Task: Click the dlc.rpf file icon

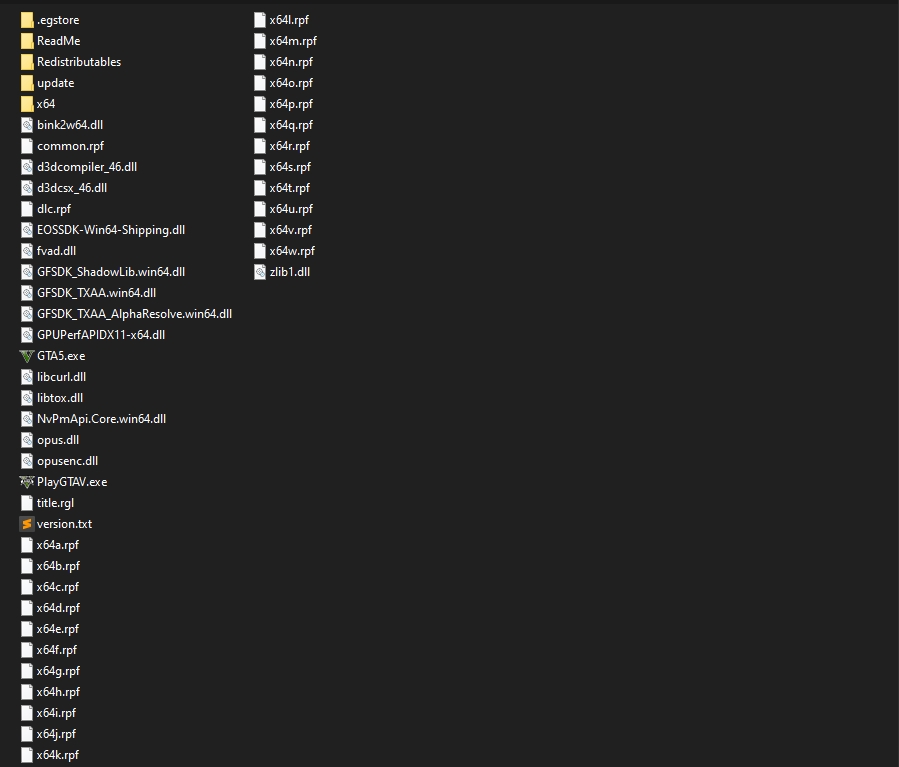Action: click(27, 209)
